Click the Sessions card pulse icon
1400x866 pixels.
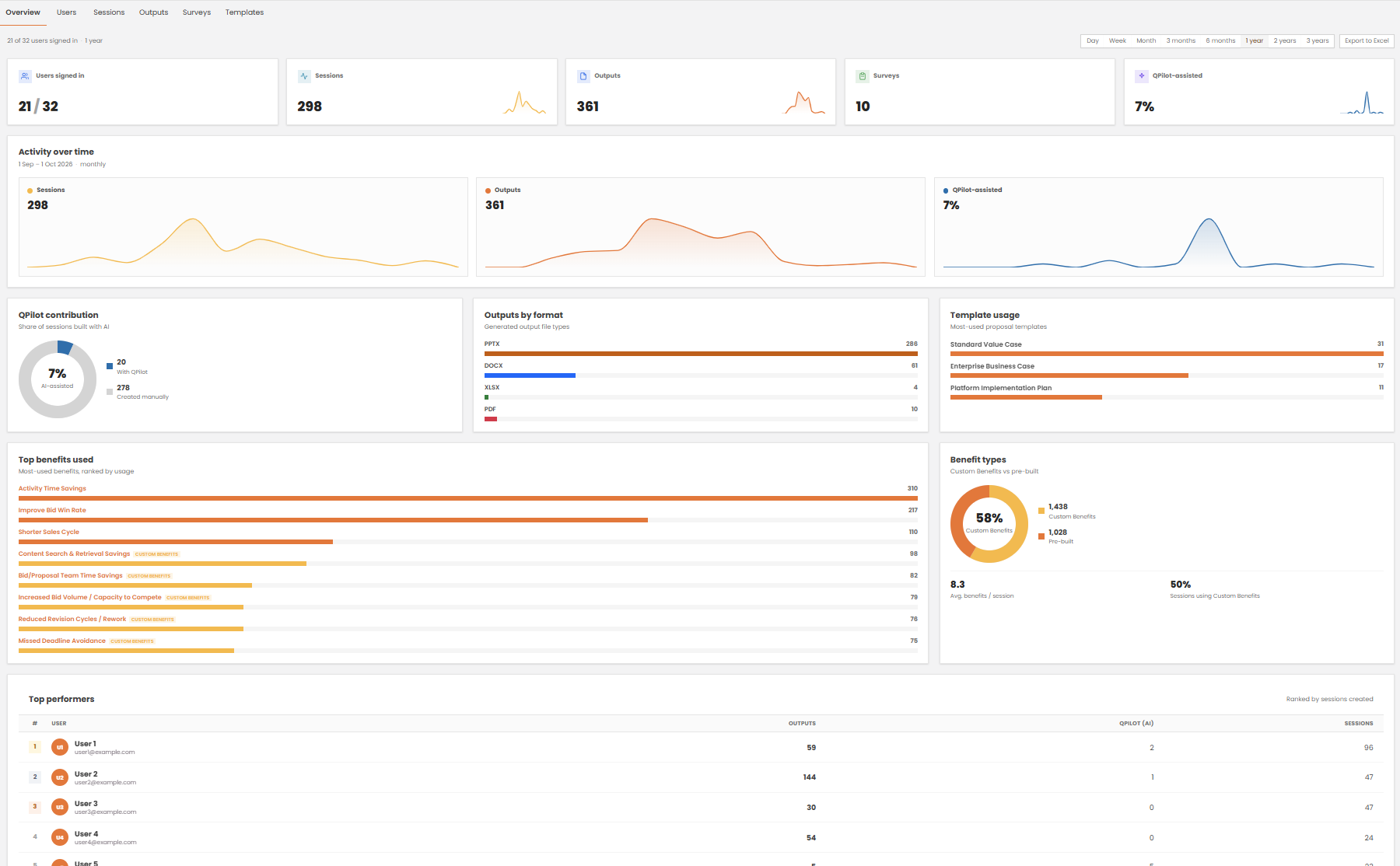304,76
